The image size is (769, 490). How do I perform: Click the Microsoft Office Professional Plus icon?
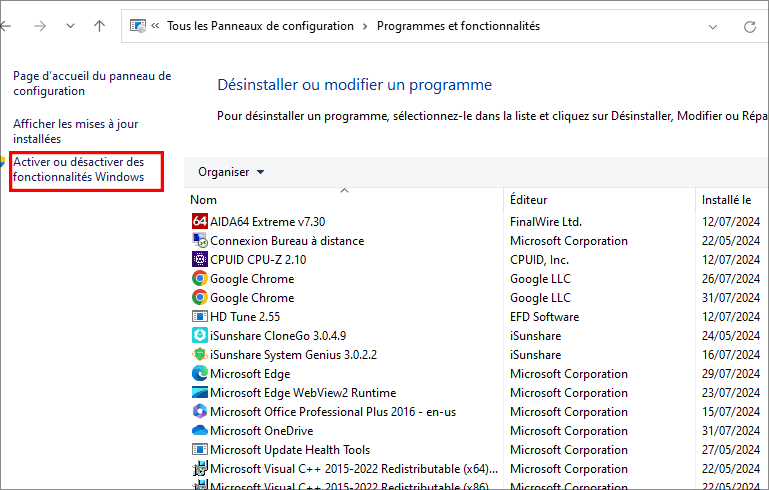[200, 412]
